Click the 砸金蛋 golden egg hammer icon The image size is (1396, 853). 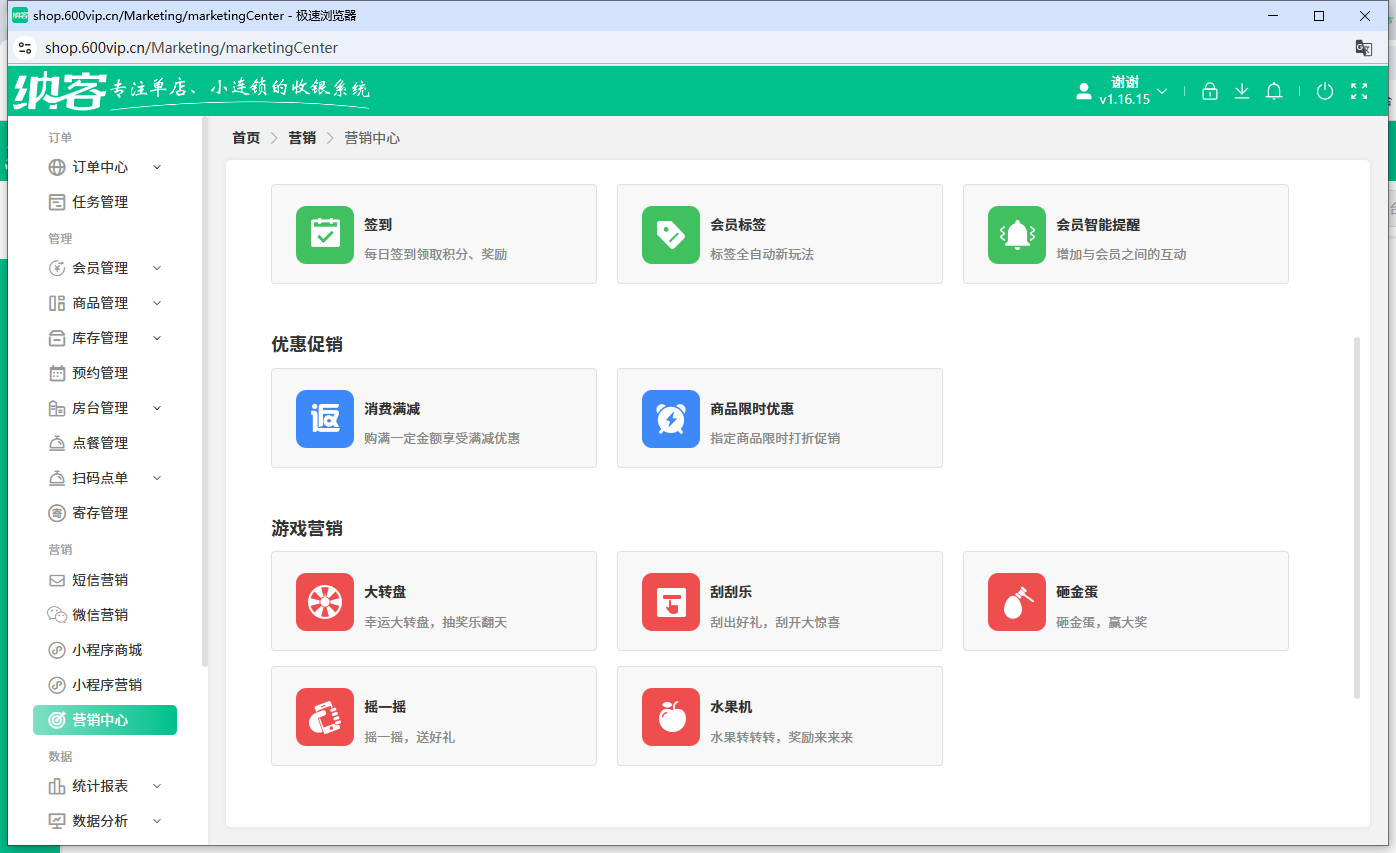click(1016, 601)
